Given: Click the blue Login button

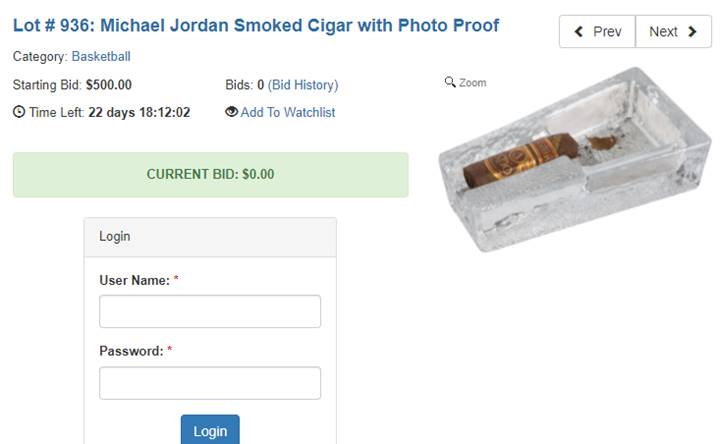Looking at the screenshot, I should point(210,431).
